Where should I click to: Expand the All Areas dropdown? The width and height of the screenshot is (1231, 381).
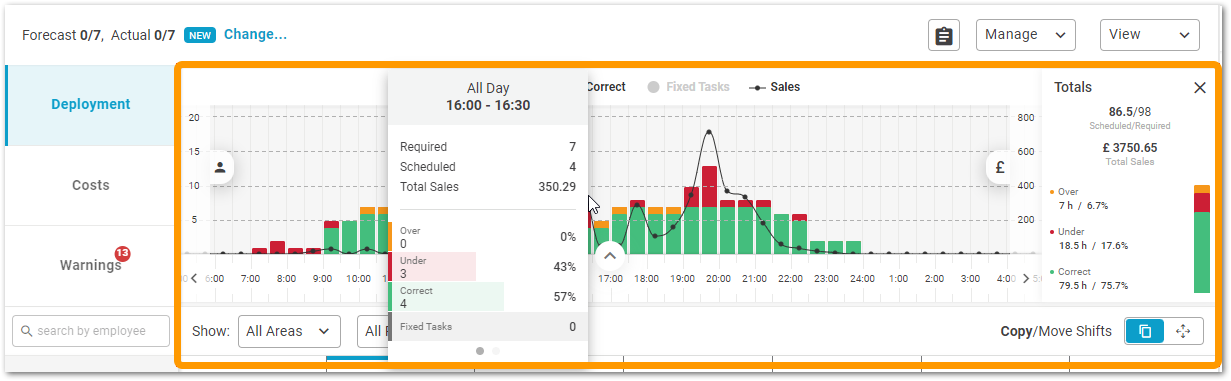tap(289, 331)
